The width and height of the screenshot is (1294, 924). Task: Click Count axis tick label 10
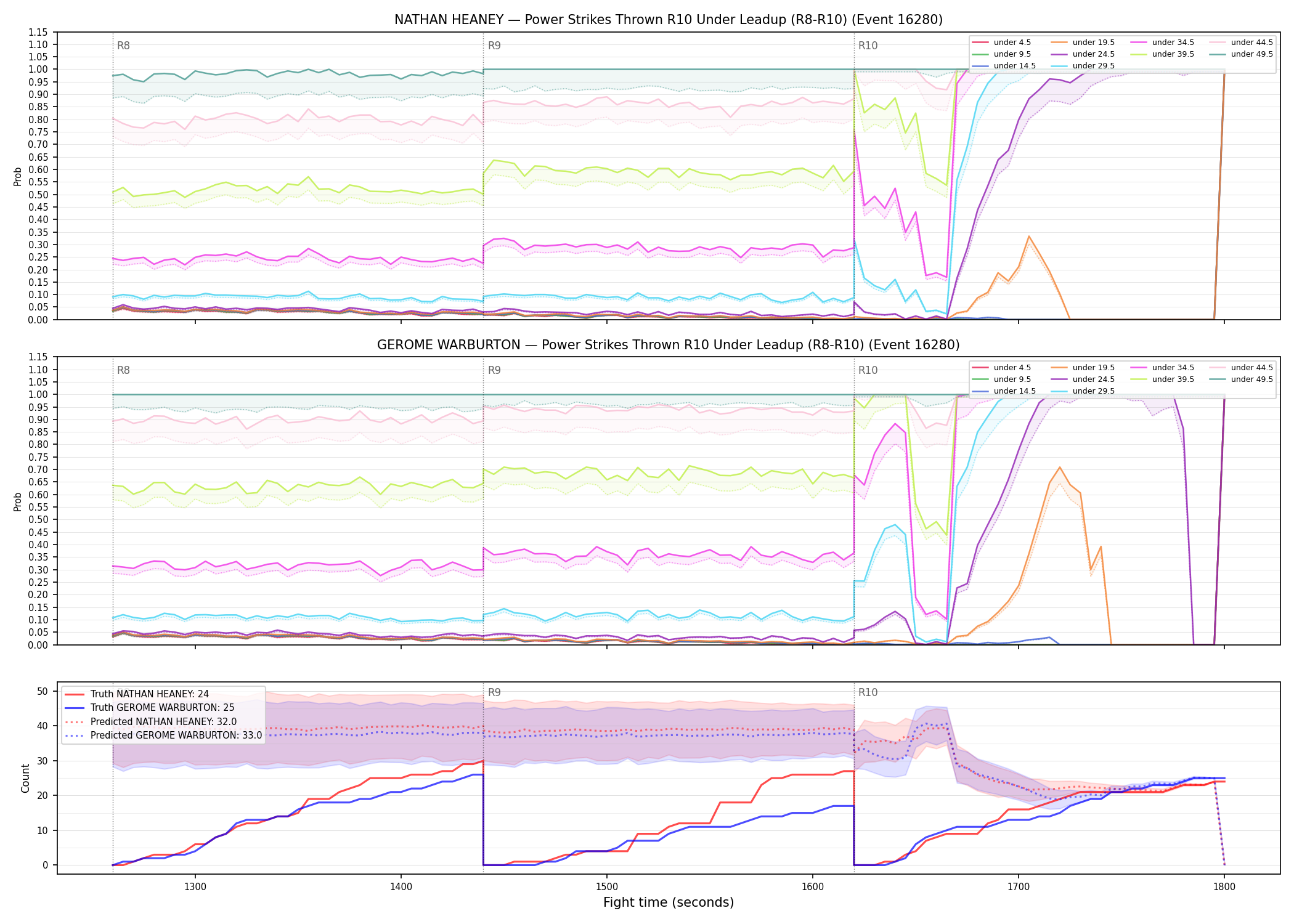[43, 830]
